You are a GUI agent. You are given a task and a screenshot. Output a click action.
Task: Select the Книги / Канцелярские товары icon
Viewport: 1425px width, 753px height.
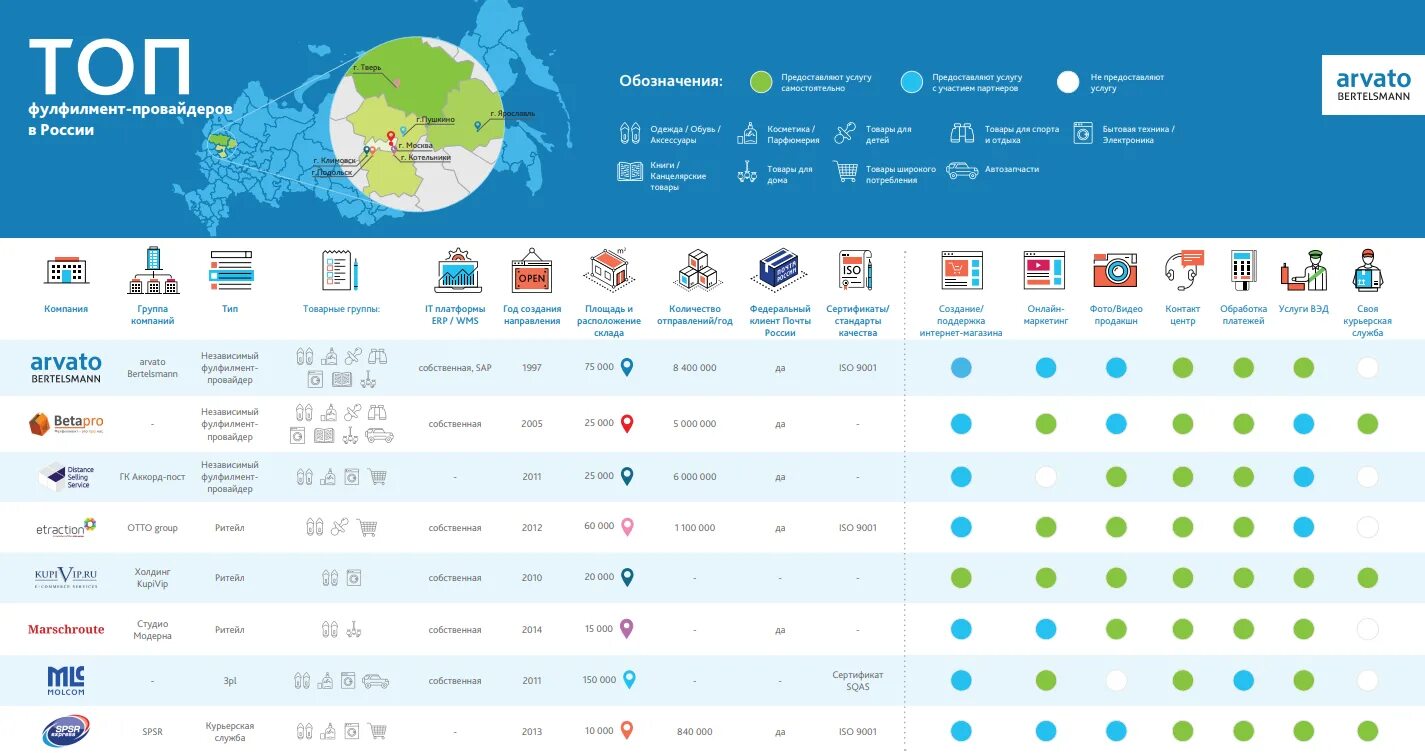(x=630, y=171)
